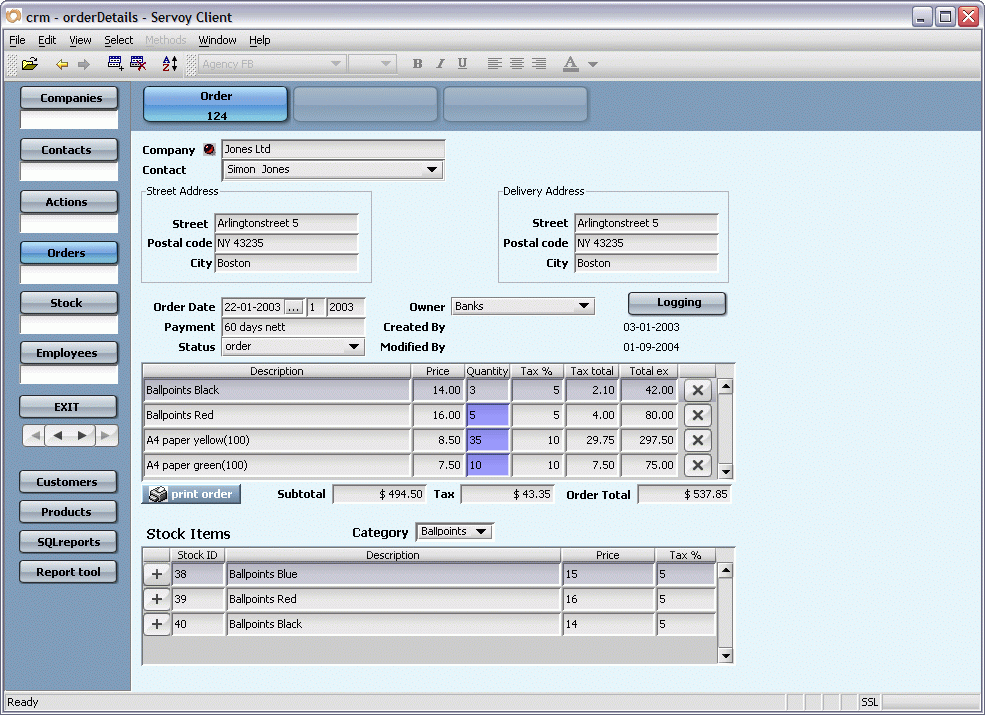The width and height of the screenshot is (985, 715).
Task: Click the red icon beside Company
Action: tap(209, 150)
